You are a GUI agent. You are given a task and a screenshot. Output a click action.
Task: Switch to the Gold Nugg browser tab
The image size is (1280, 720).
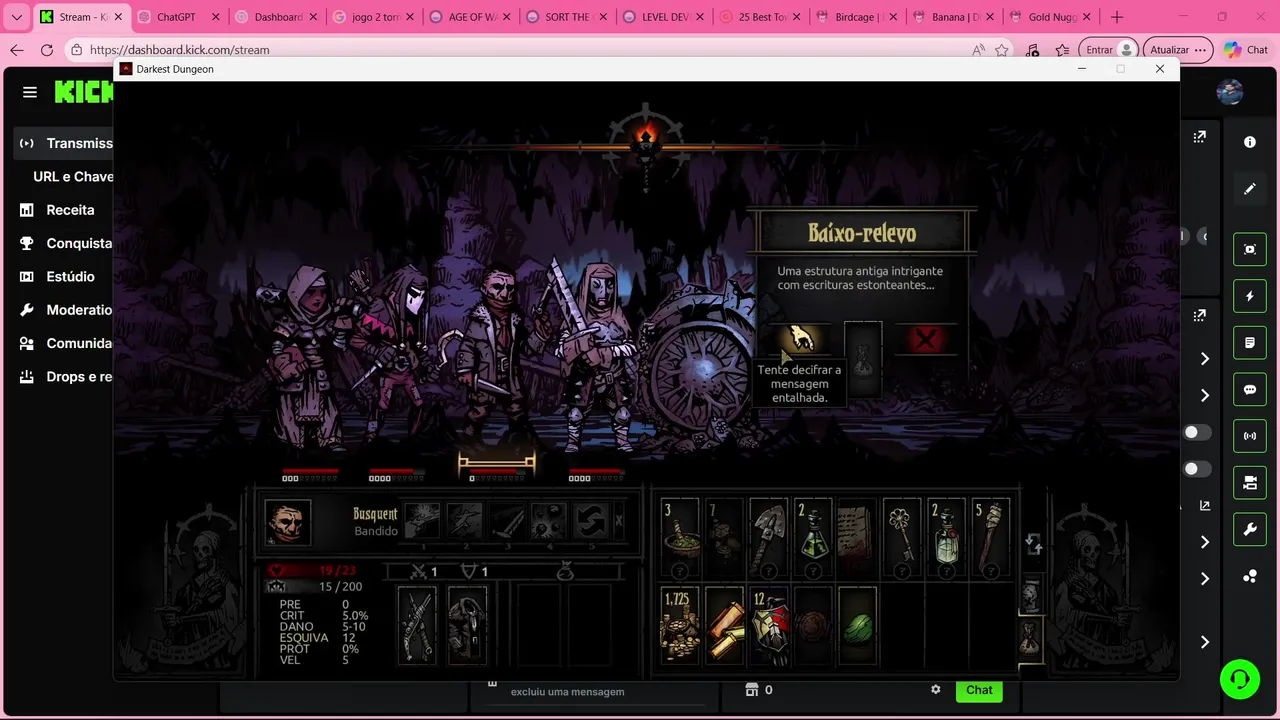(x=1052, y=17)
